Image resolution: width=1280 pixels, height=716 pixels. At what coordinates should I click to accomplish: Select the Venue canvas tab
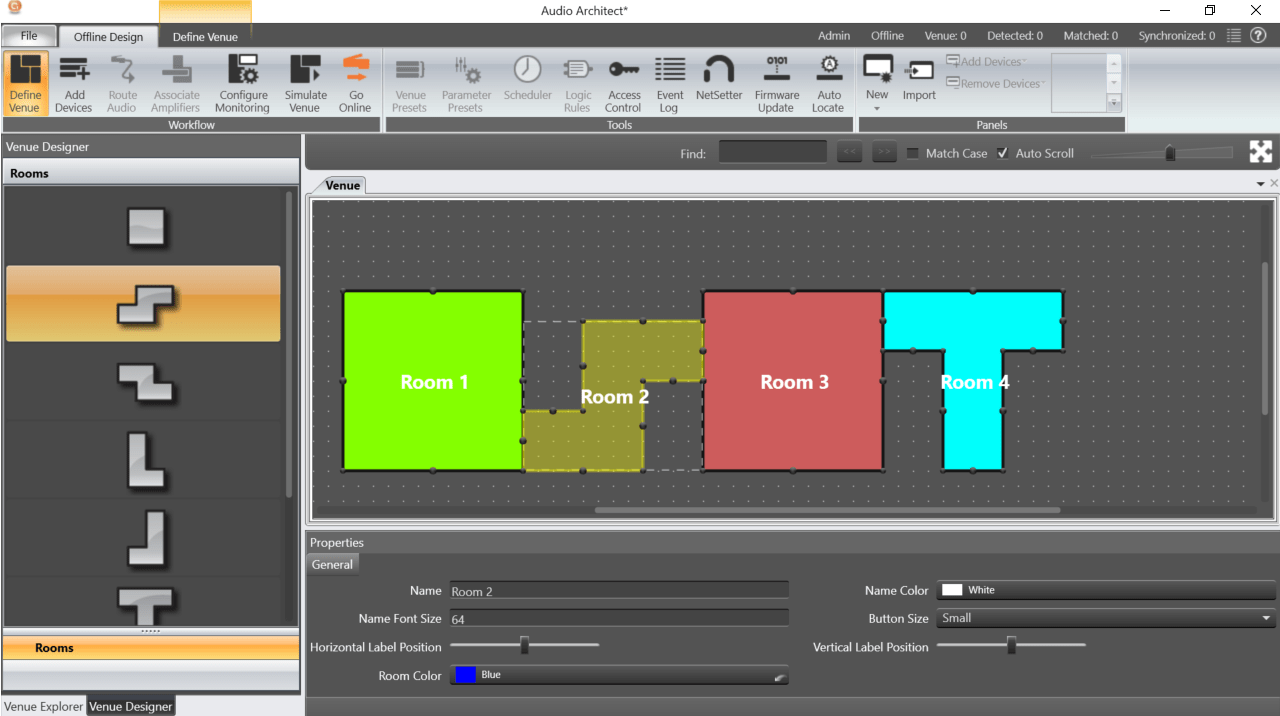point(342,185)
